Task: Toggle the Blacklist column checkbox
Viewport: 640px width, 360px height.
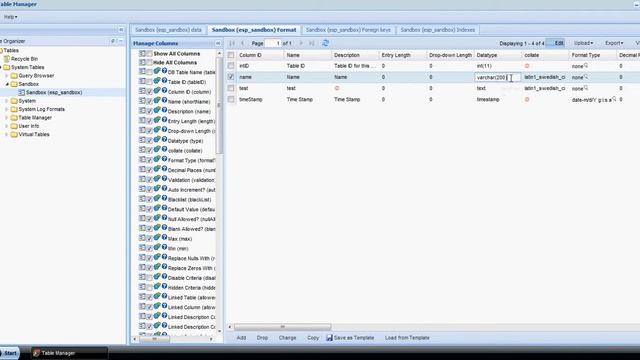Action: (x=149, y=199)
